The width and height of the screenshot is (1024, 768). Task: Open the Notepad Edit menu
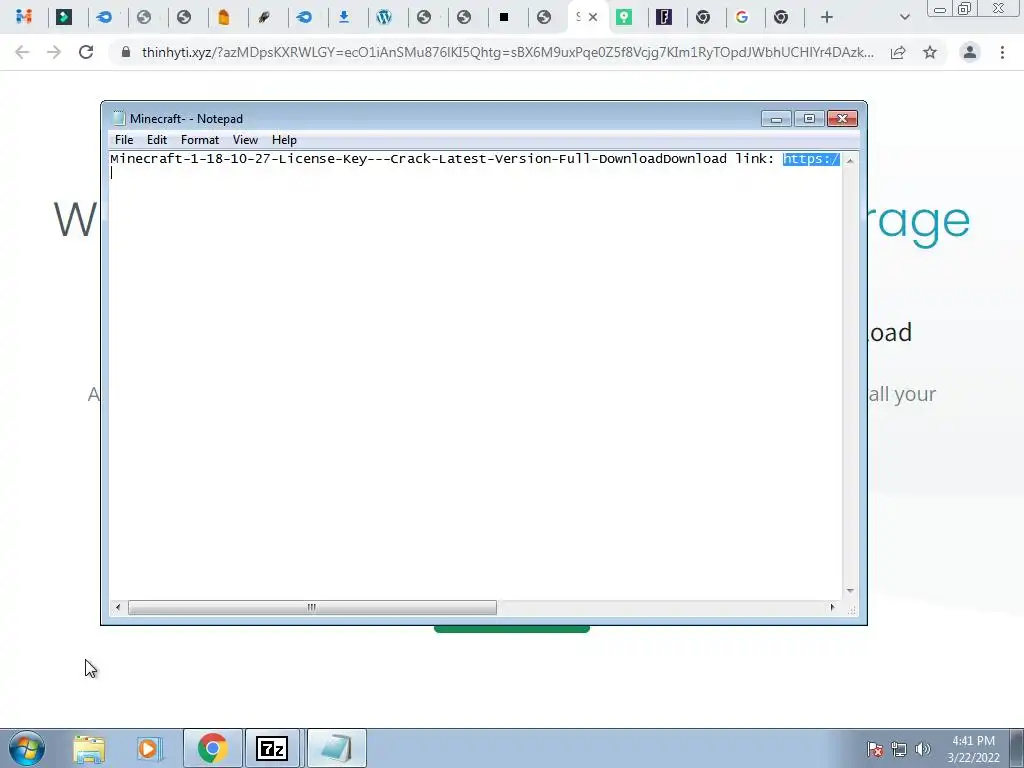pyautogui.click(x=157, y=140)
